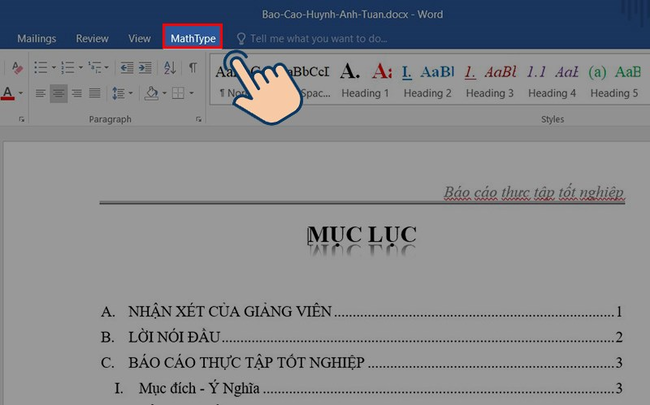
Task: Switch to the Mailings tab
Action: tap(36, 38)
